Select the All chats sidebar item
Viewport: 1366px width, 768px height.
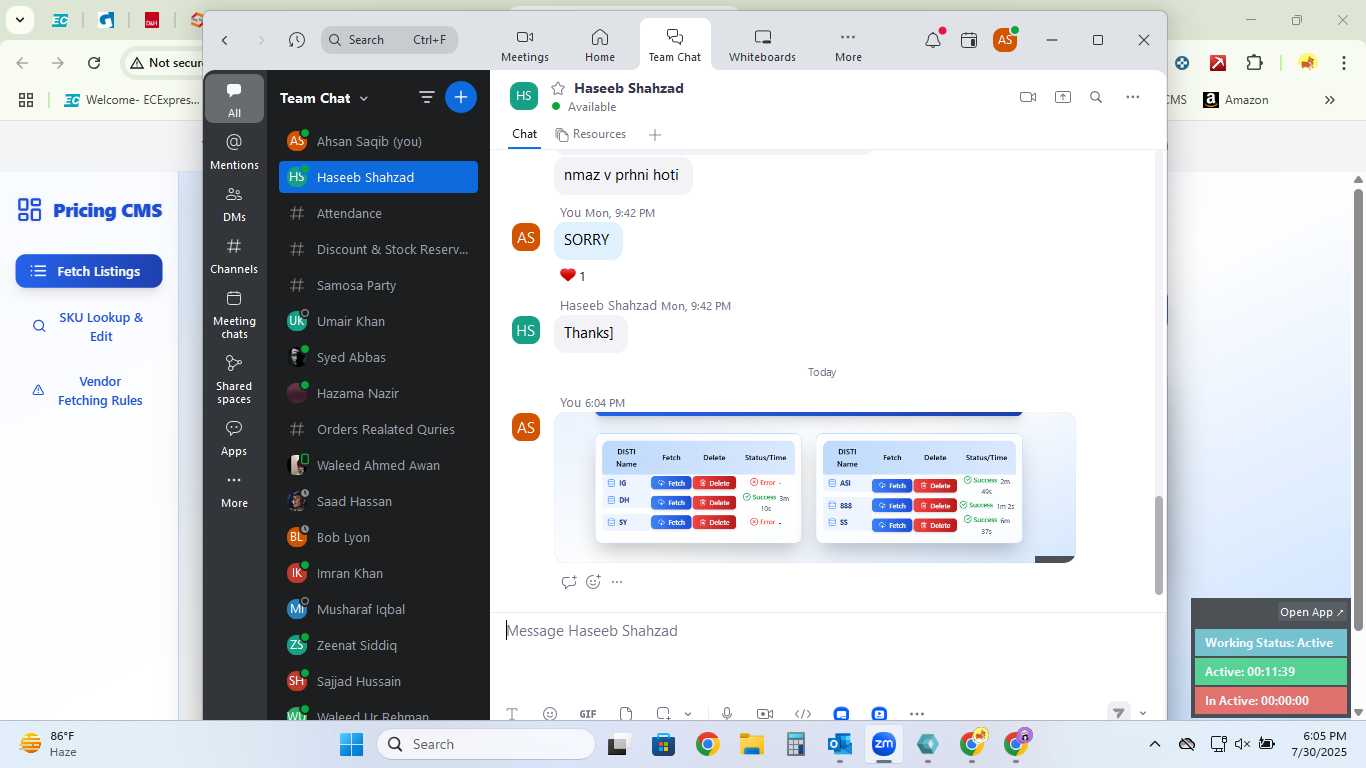point(234,98)
